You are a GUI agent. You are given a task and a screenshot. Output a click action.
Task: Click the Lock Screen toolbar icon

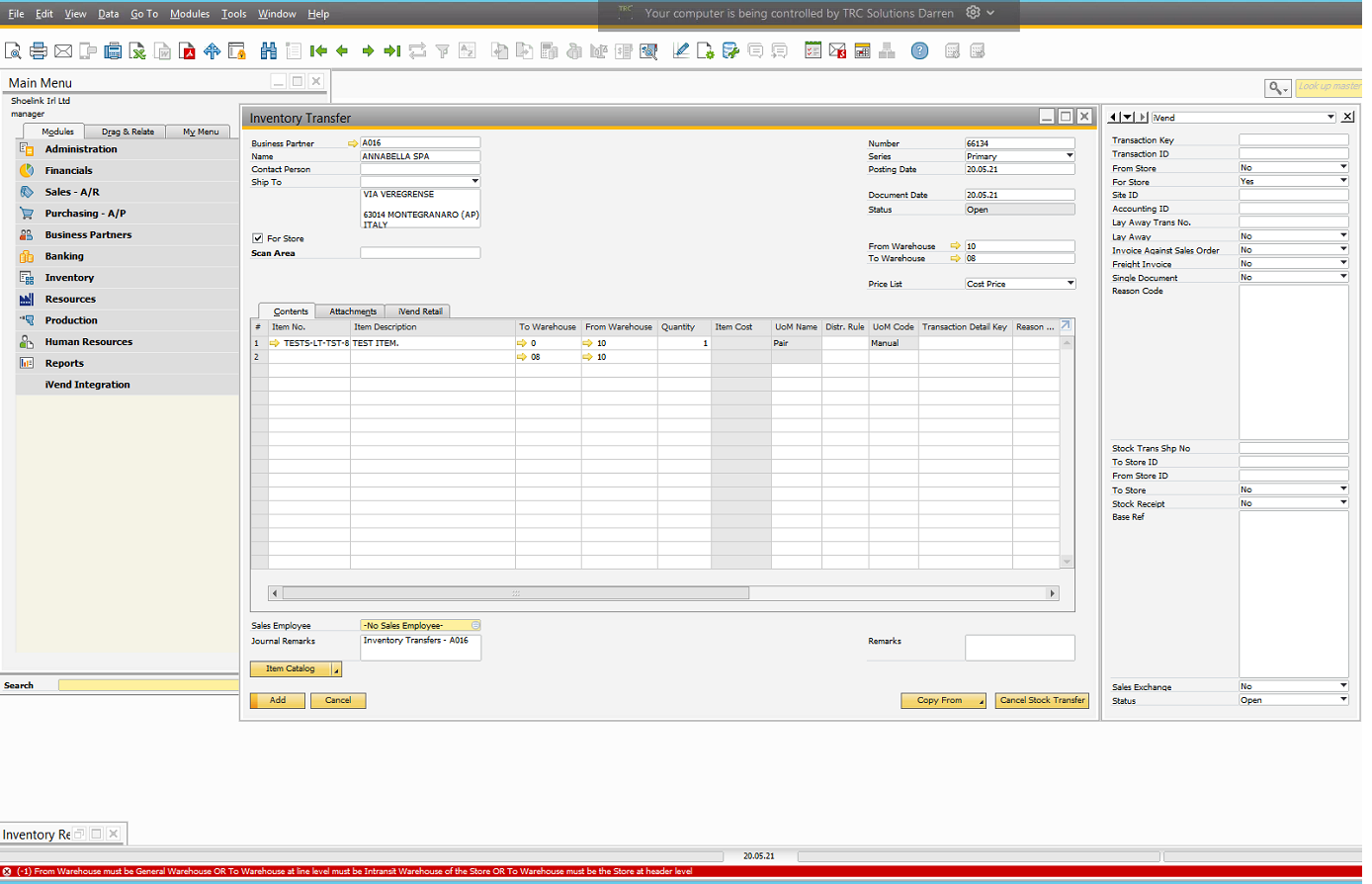(x=237, y=51)
